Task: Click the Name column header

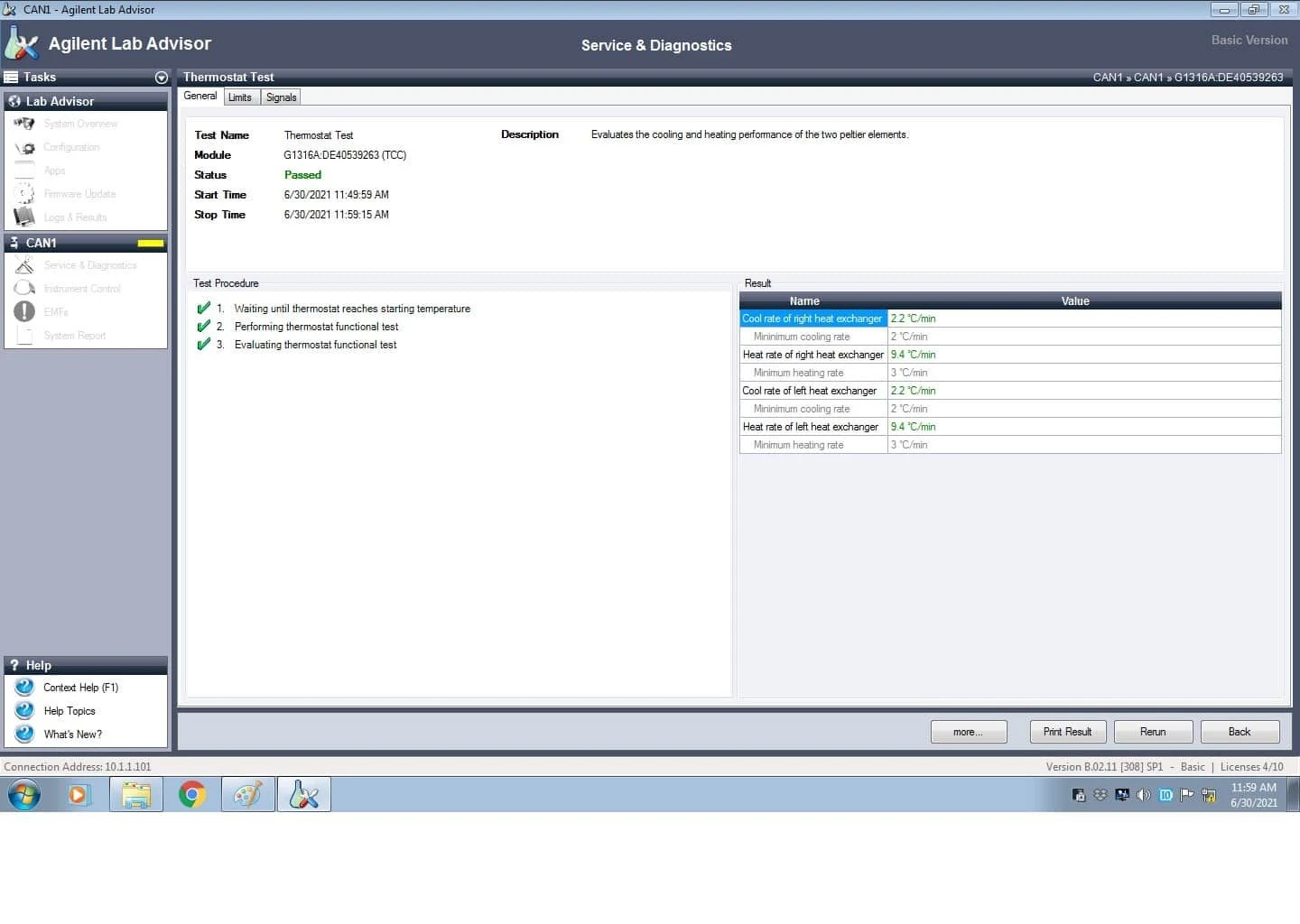Action: [x=804, y=301]
